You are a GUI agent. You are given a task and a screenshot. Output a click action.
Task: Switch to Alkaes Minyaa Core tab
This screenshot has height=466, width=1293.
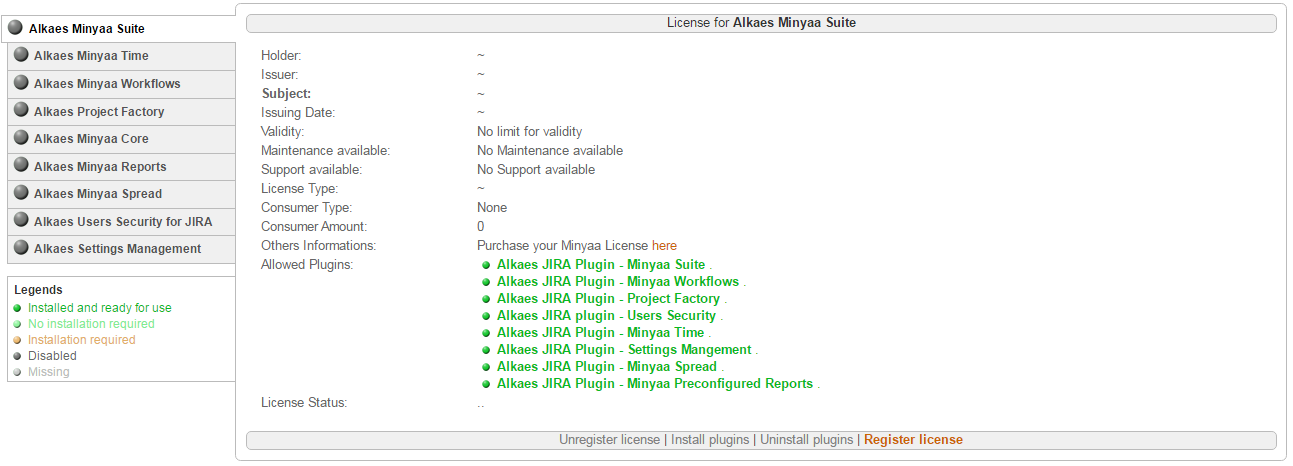[x=122, y=139]
